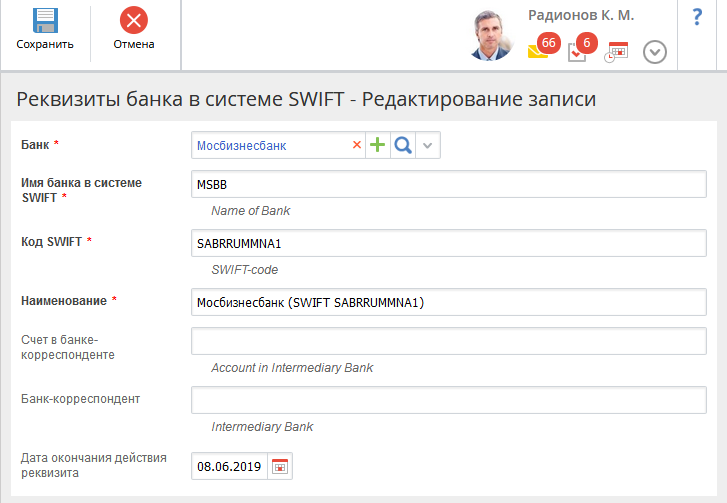Expand the user menu circular chevron

pos(655,52)
